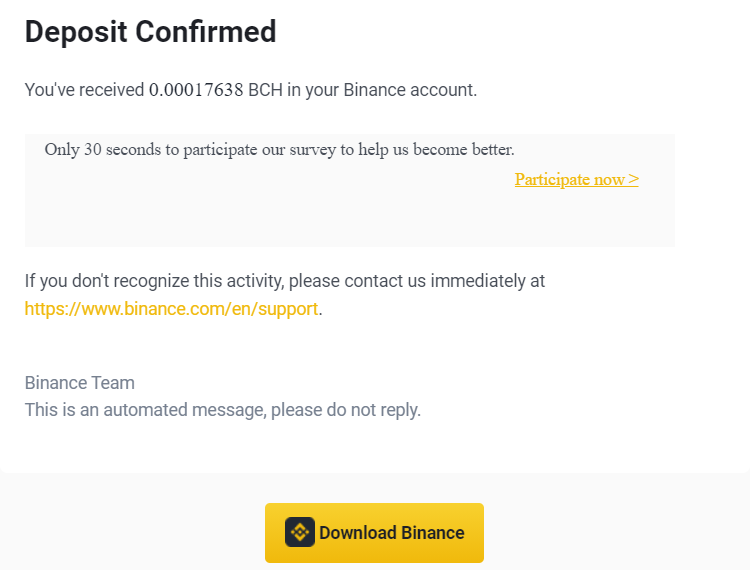Click the arrow after Participate now
The width and height of the screenshot is (750, 570).
point(633,179)
